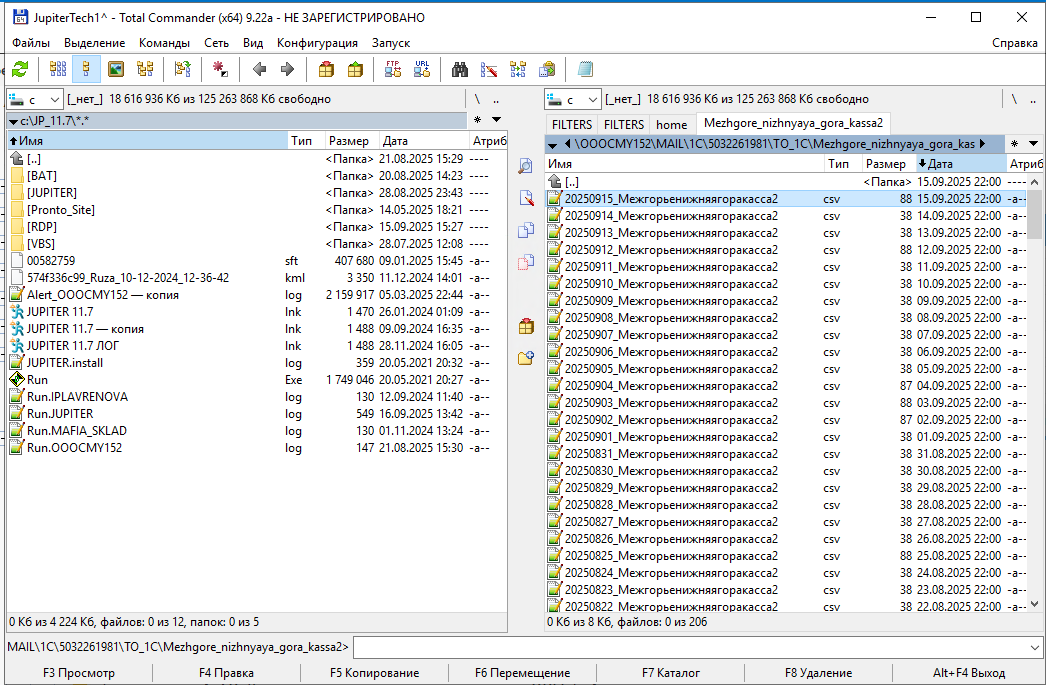
Task: Toggle the Brief view mode button
Action: point(58,69)
